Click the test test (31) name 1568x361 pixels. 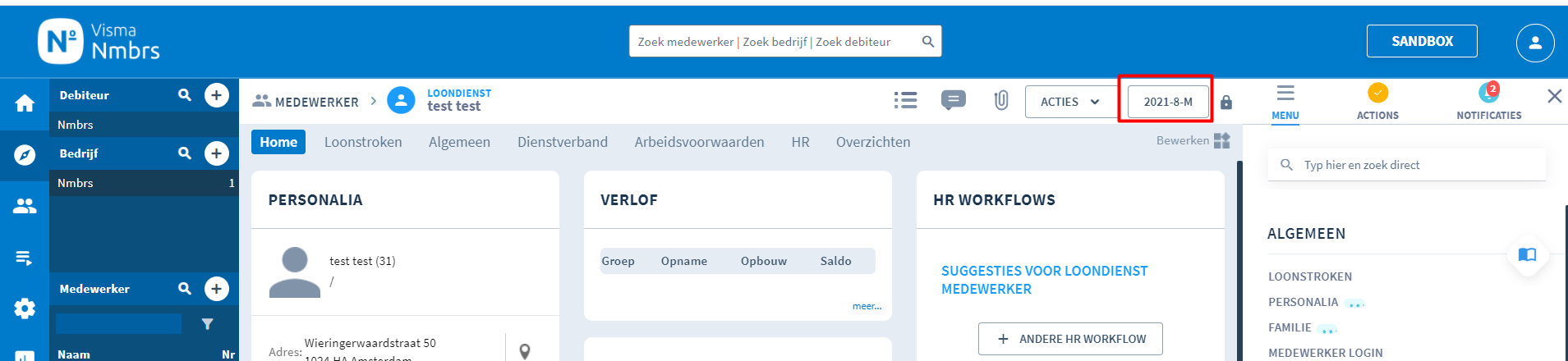coord(362,261)
